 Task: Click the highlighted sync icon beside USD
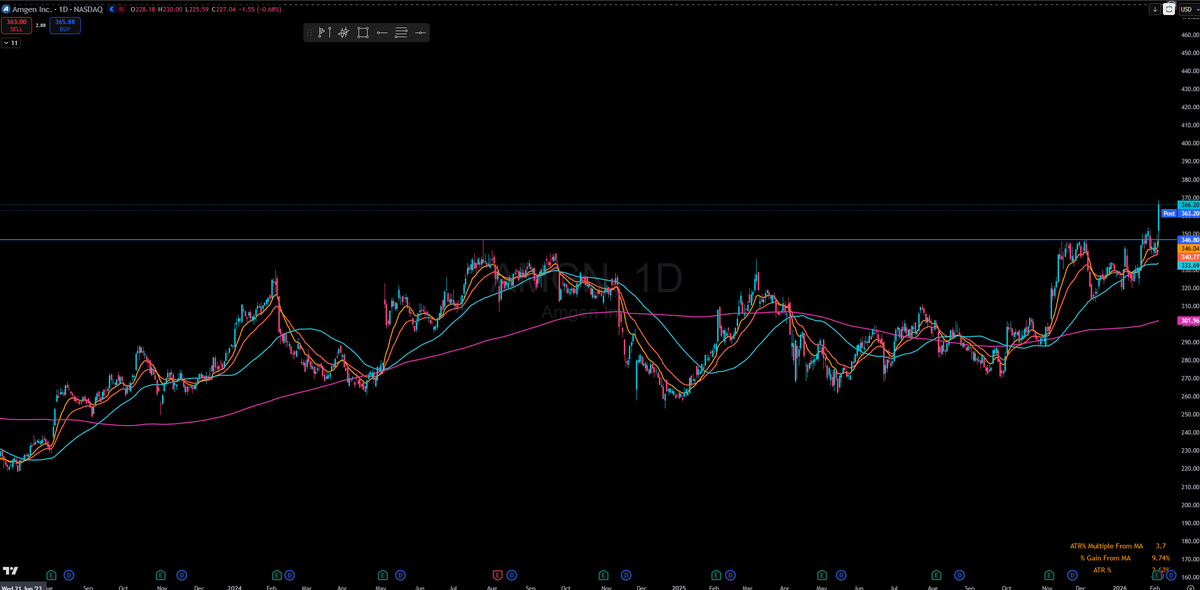click(1168, 8)
